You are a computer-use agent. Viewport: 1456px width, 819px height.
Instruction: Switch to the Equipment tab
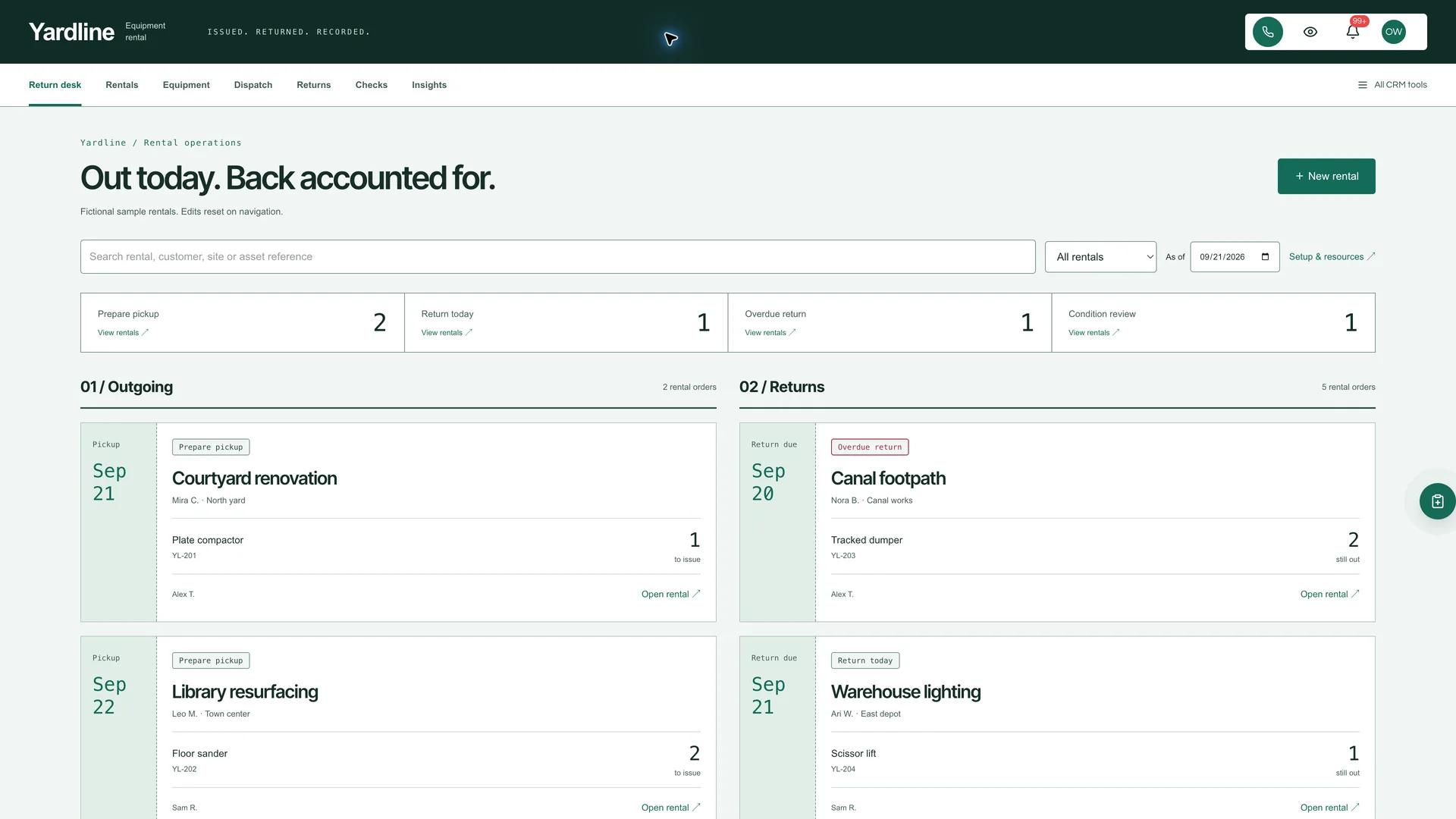186,85
